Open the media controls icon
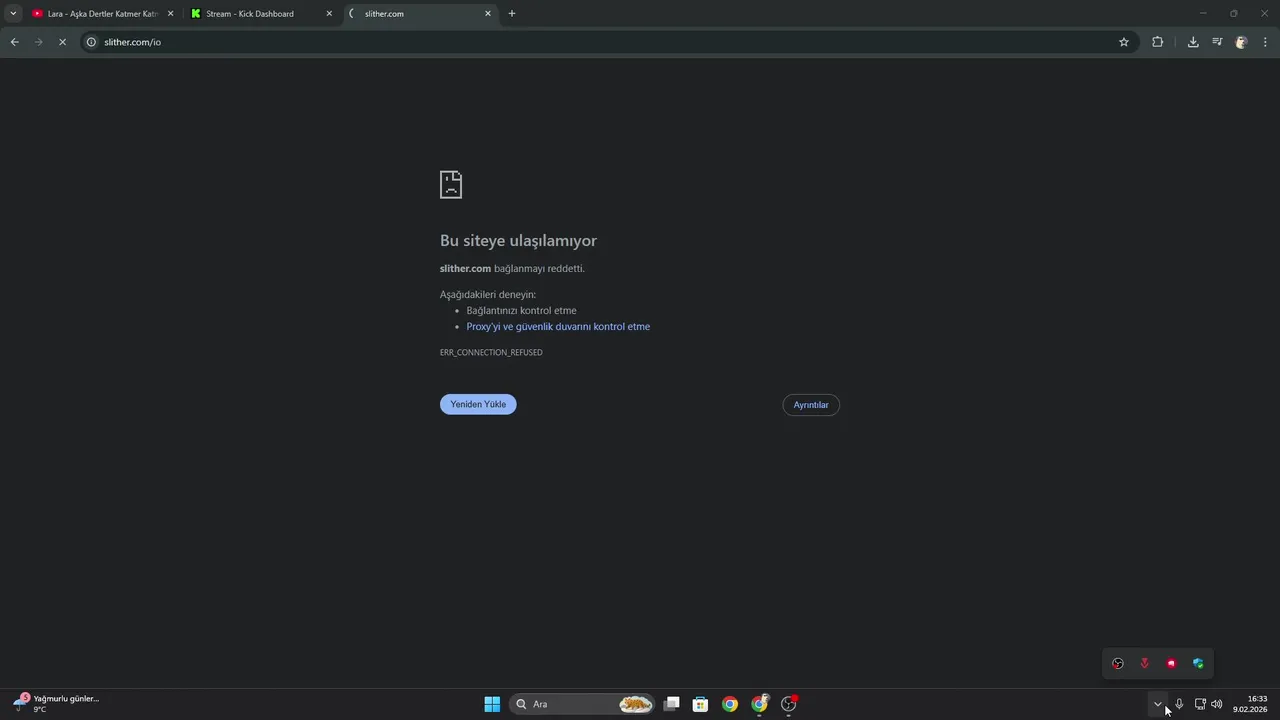Image resolution: width=1280 pixels, height=720 pixels. 1217,42
